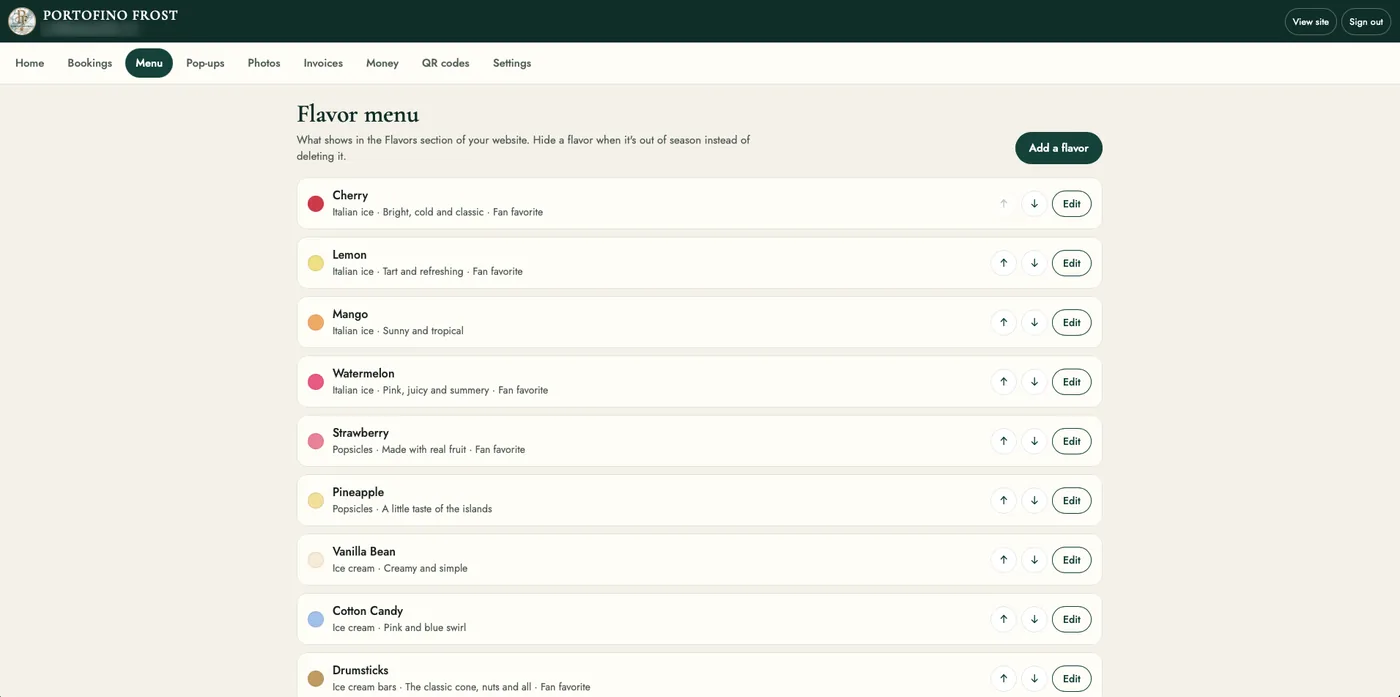Edit the Cotton Candy flavor
The image size is (1400, 697).
pos(1071,619)
